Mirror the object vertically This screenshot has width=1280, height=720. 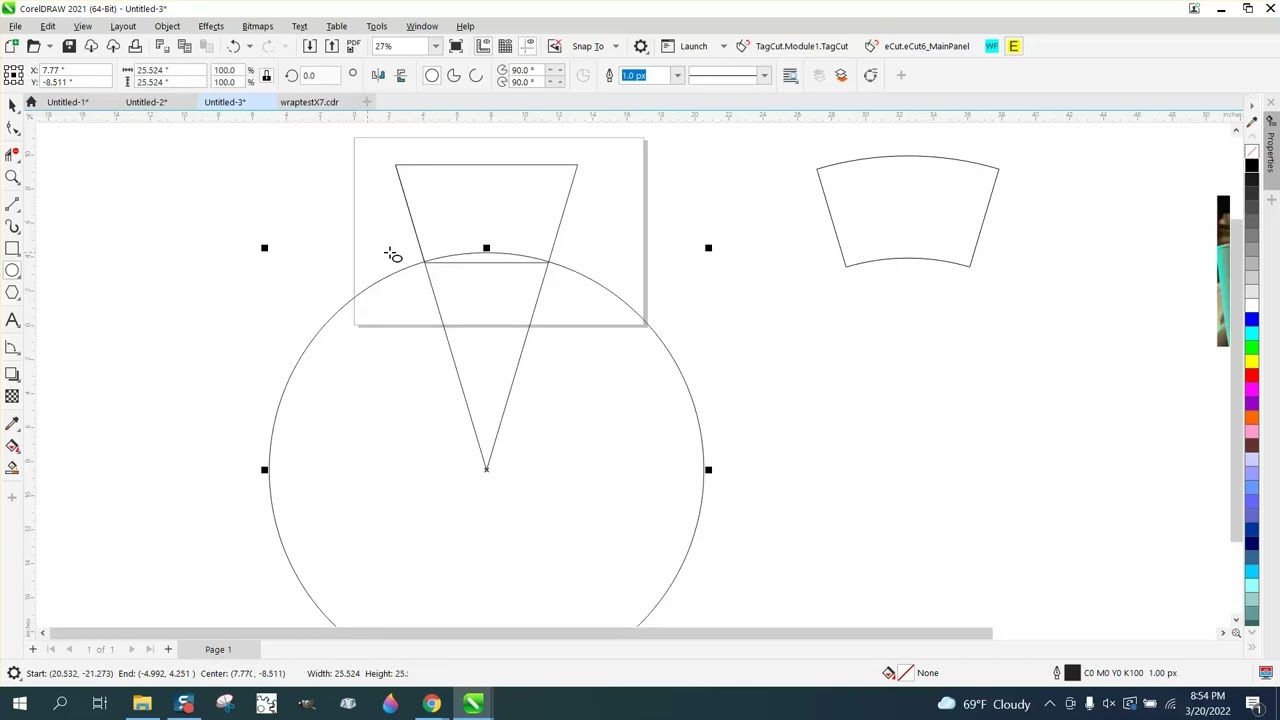pyautogui.click(x=401, y=75)
